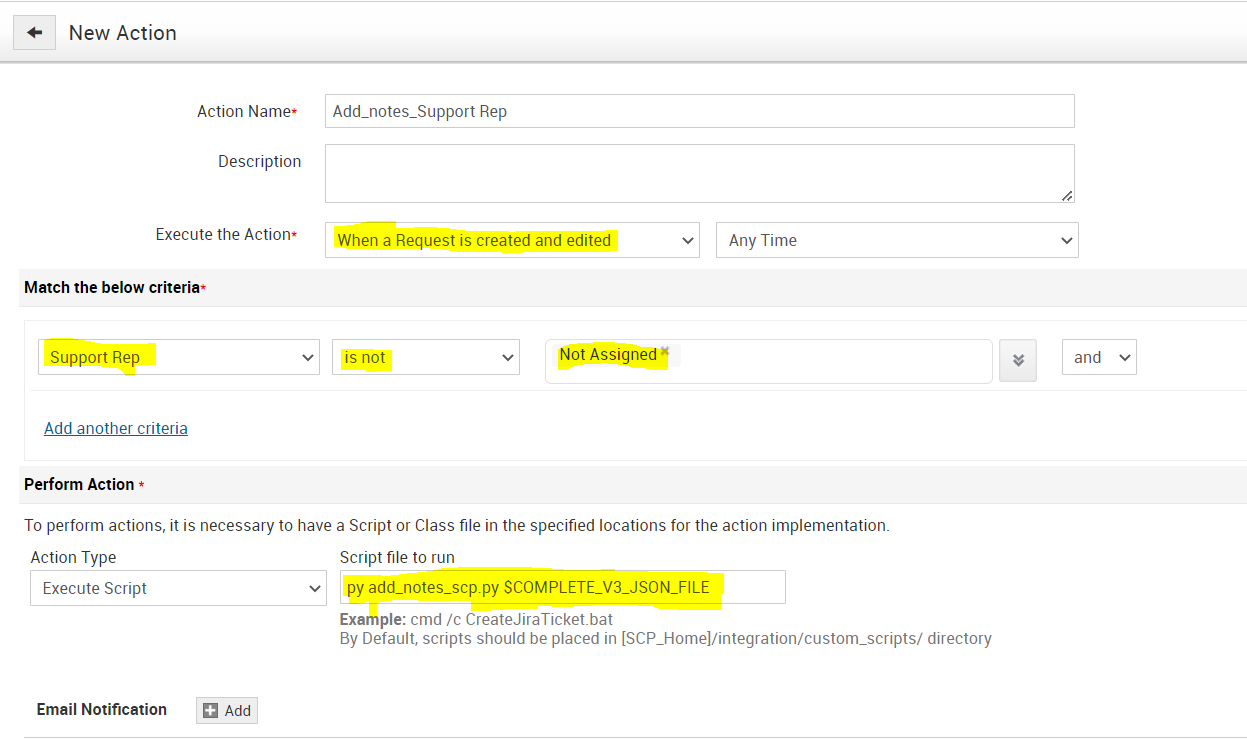Open the 'and' logical operator dropdown
This screenshot has width=1247, height=739.
1098,357
